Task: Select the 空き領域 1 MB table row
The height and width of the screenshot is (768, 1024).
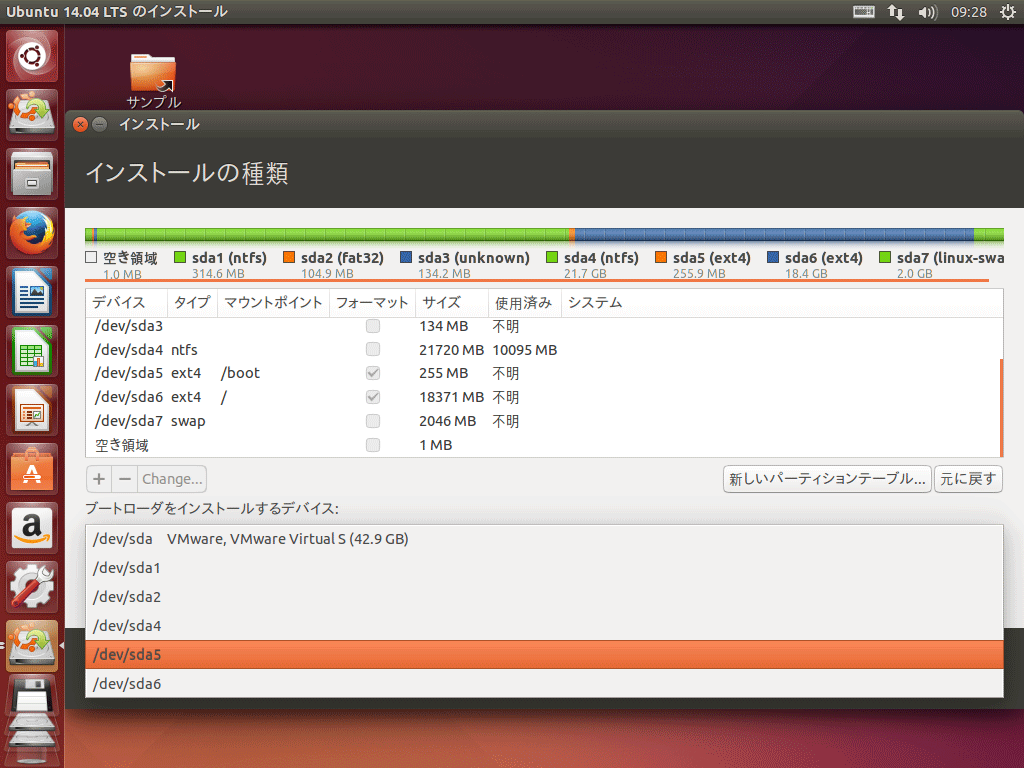Action: tap(543, 445)
